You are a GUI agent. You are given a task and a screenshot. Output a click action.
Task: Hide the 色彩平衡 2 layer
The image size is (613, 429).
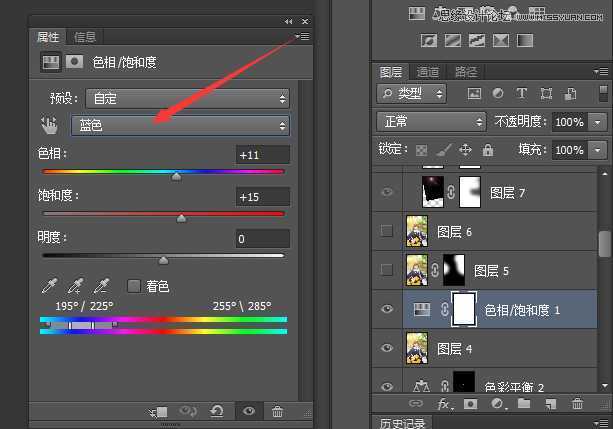click(387, 386)
